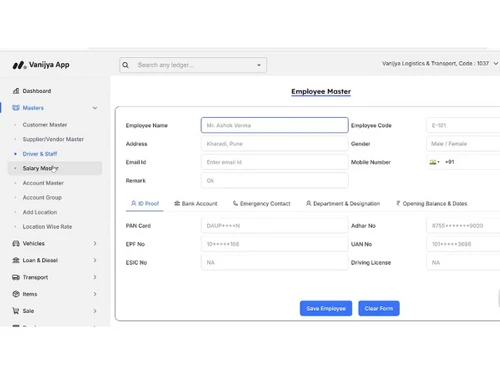The width and height of the screenshot is (500, 375).
Task: Click the Clear Form button
Action: pyautogui.click(x=379, y=308)
